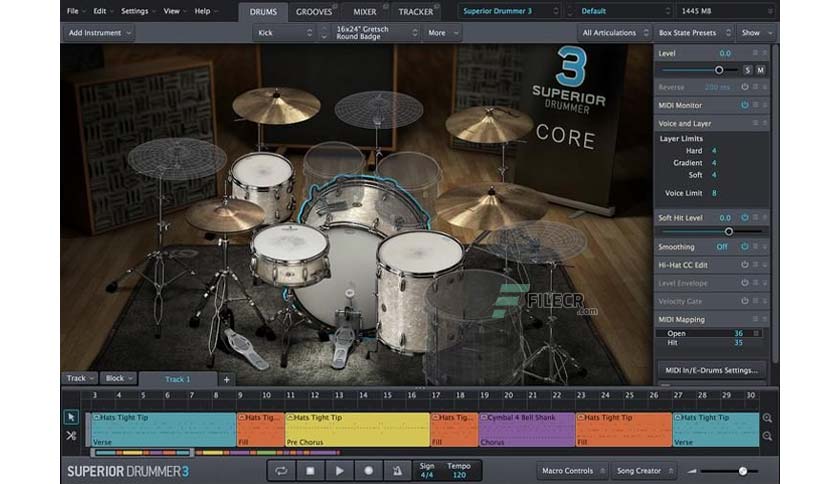The image size is (836, 484).
Task: Open the Voice and Layer section menu icon
Action: point(755,123)
